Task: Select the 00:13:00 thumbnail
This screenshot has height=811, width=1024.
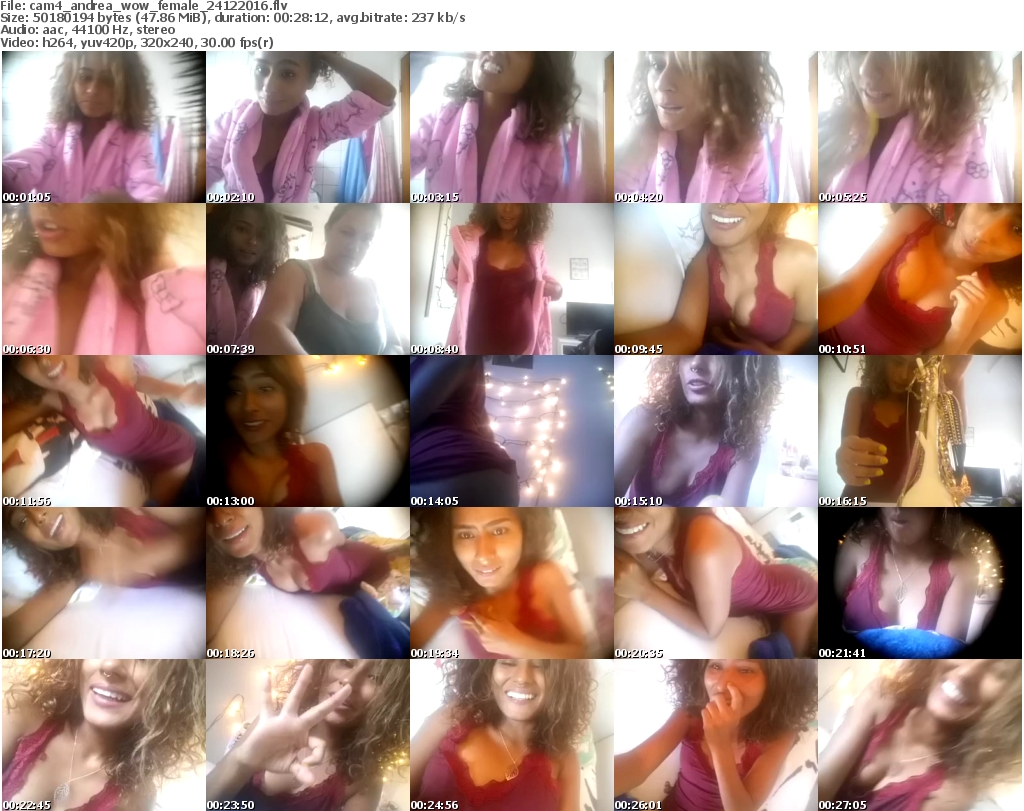Action: [308, 432]
